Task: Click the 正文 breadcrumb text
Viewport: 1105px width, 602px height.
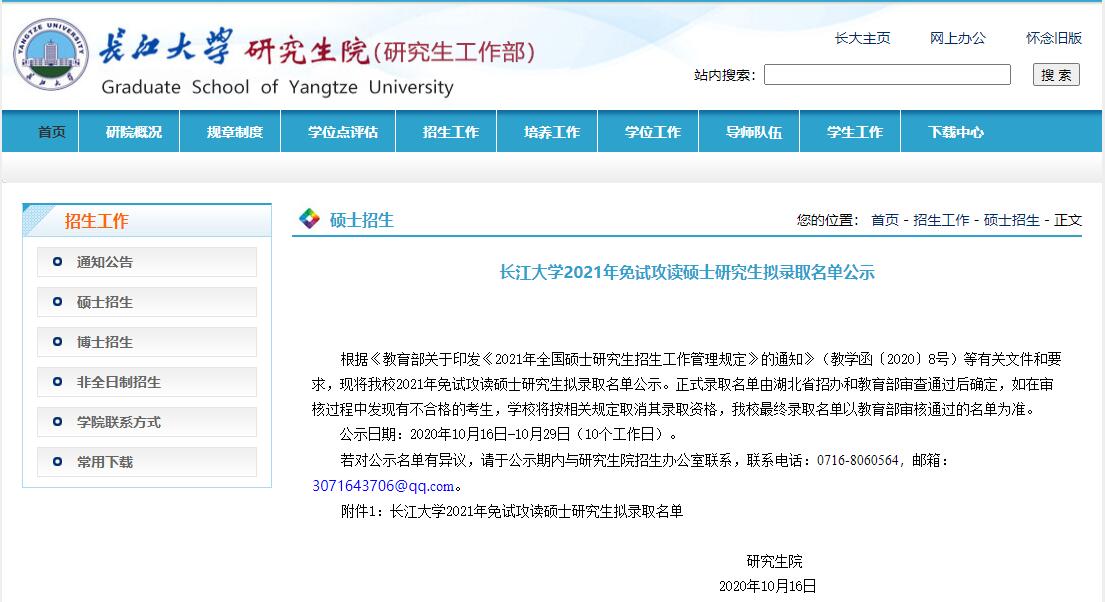Action: tap(1068, 220)
